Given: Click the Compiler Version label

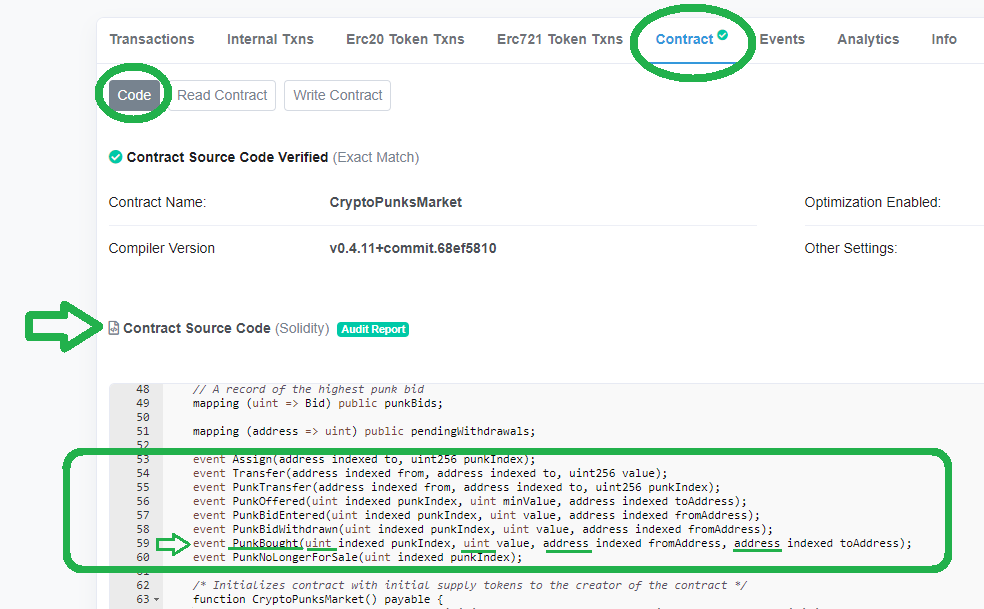Looking at the screenshot, I should click(161, 248).
